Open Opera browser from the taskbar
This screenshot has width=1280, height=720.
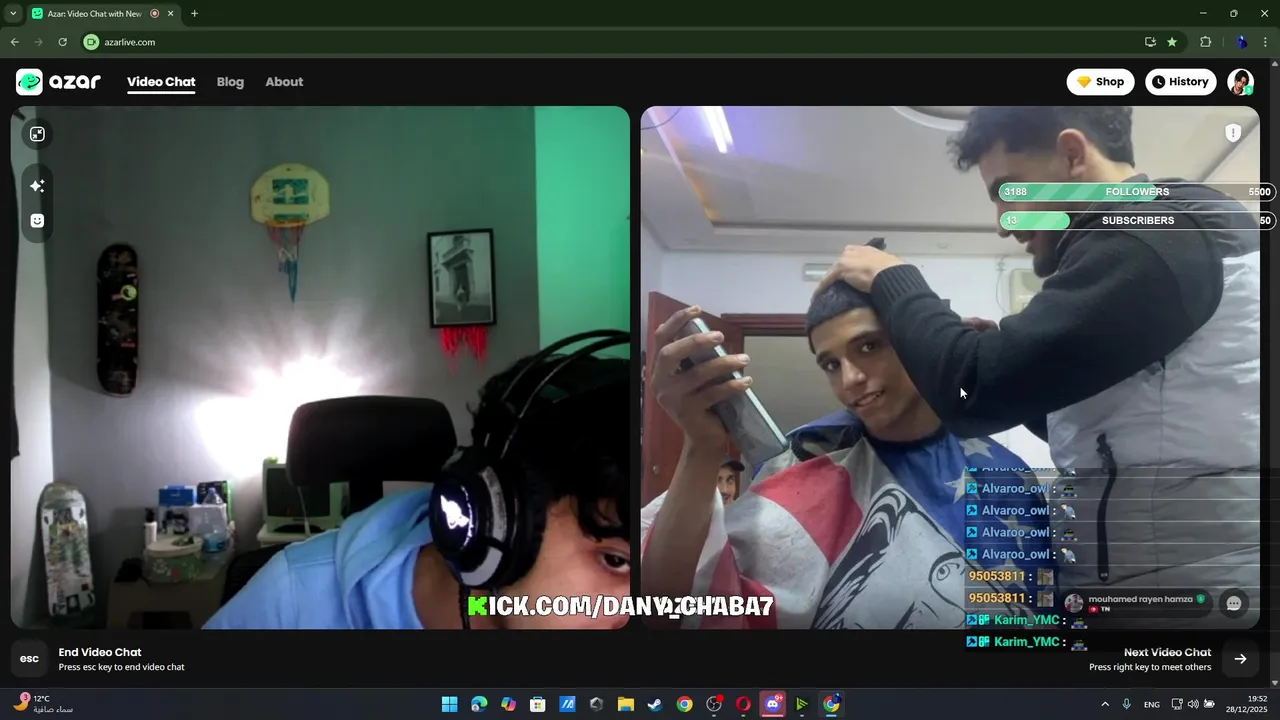coord(743,704)
